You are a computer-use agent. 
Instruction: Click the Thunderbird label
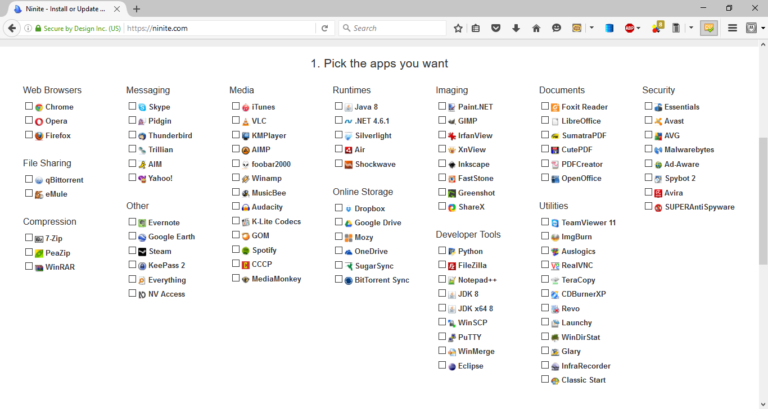(170, 136)
